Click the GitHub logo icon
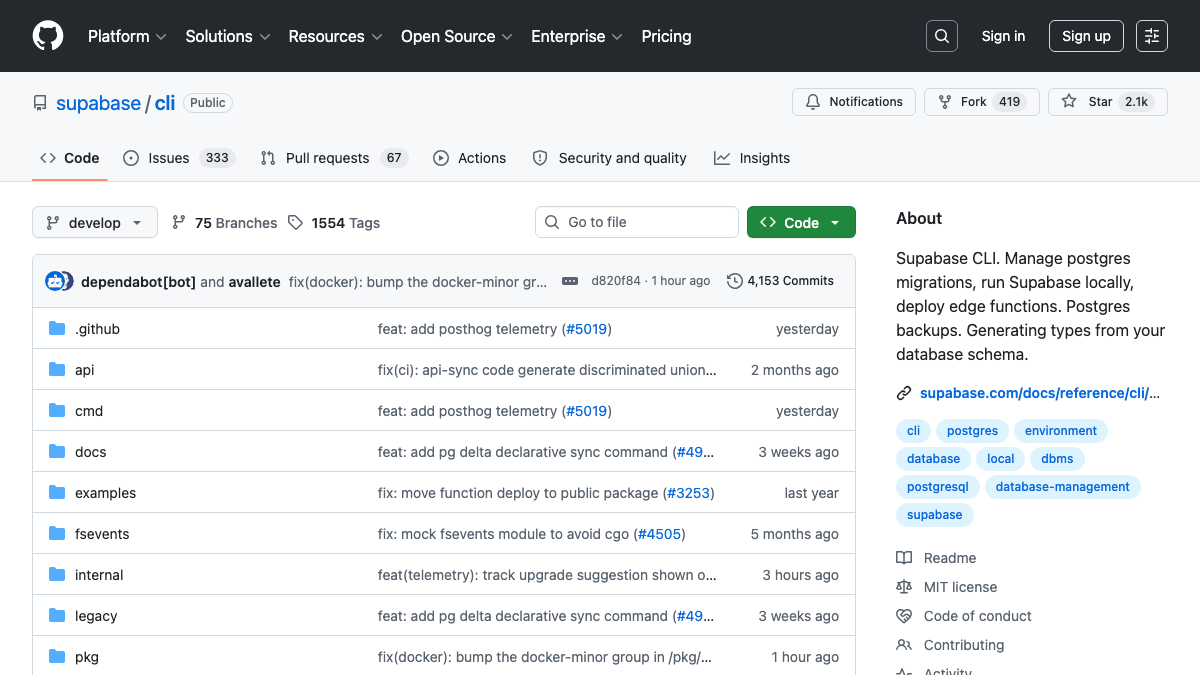1200x675 pixels. 47,36
